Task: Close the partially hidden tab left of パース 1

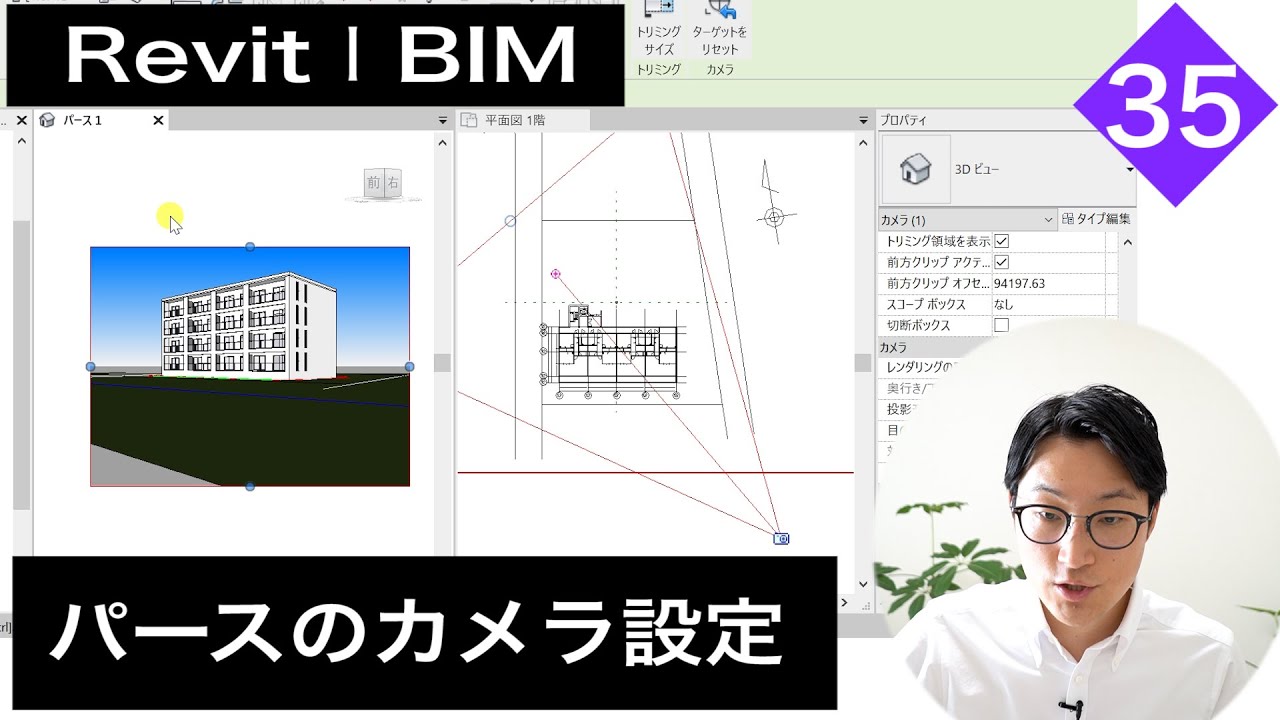Action: pyautogui.click(x=22, y=120)
